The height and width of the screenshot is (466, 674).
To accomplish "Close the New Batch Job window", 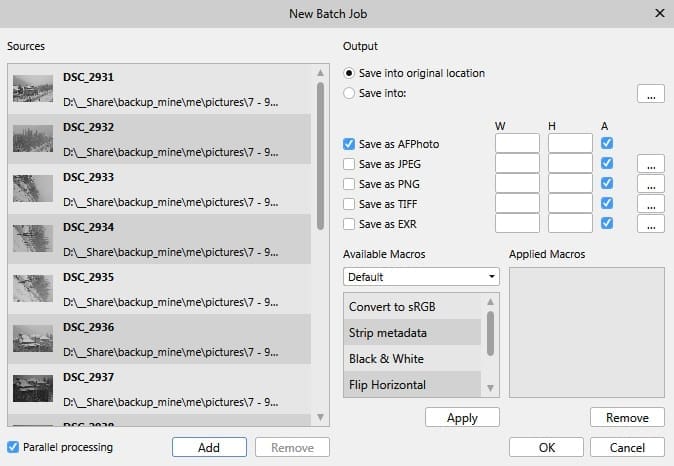I will 659,13.
